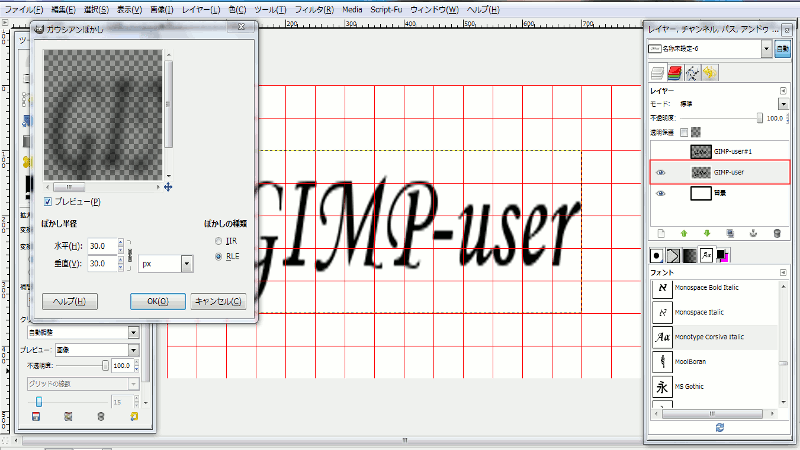Toggle the blur radius chain link

(130, 255)
